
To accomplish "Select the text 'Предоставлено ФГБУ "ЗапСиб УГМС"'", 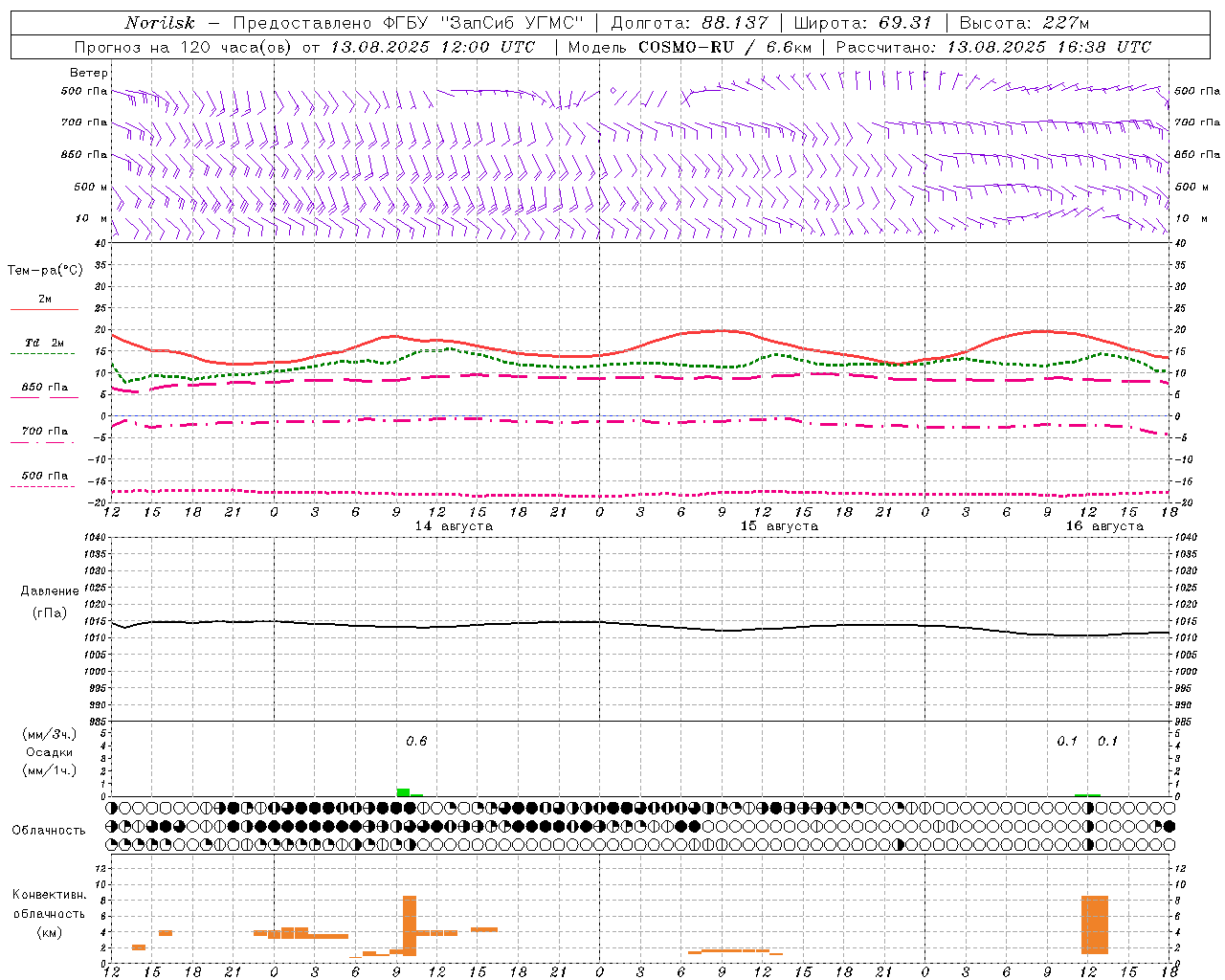I will [409, 23].
